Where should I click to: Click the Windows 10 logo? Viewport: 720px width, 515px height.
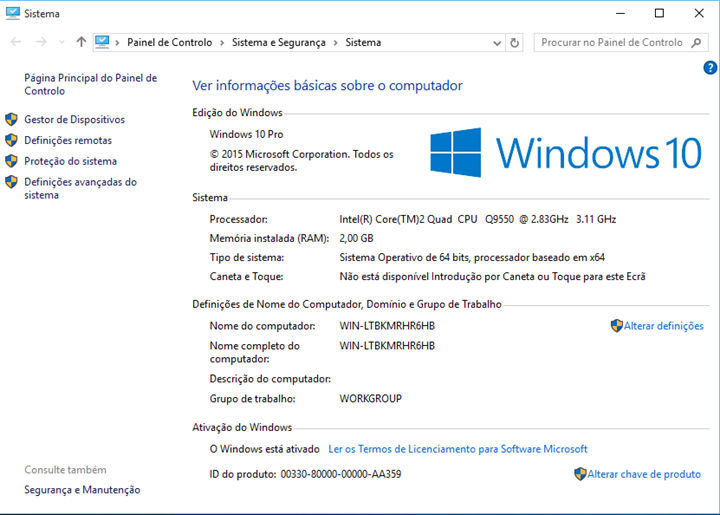(566, 152)
